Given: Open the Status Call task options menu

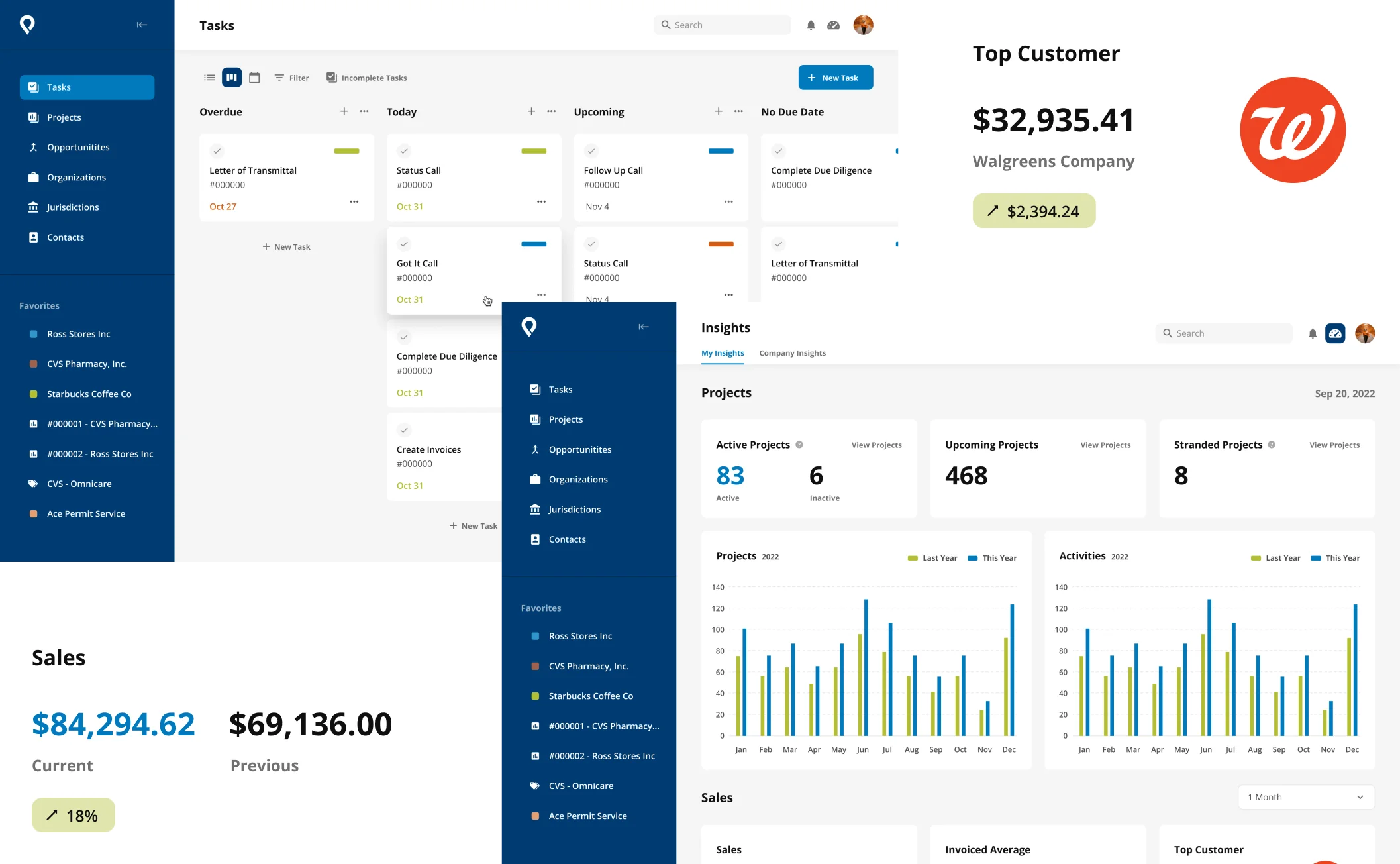Looking at the screenshot, I should point(542,201).
